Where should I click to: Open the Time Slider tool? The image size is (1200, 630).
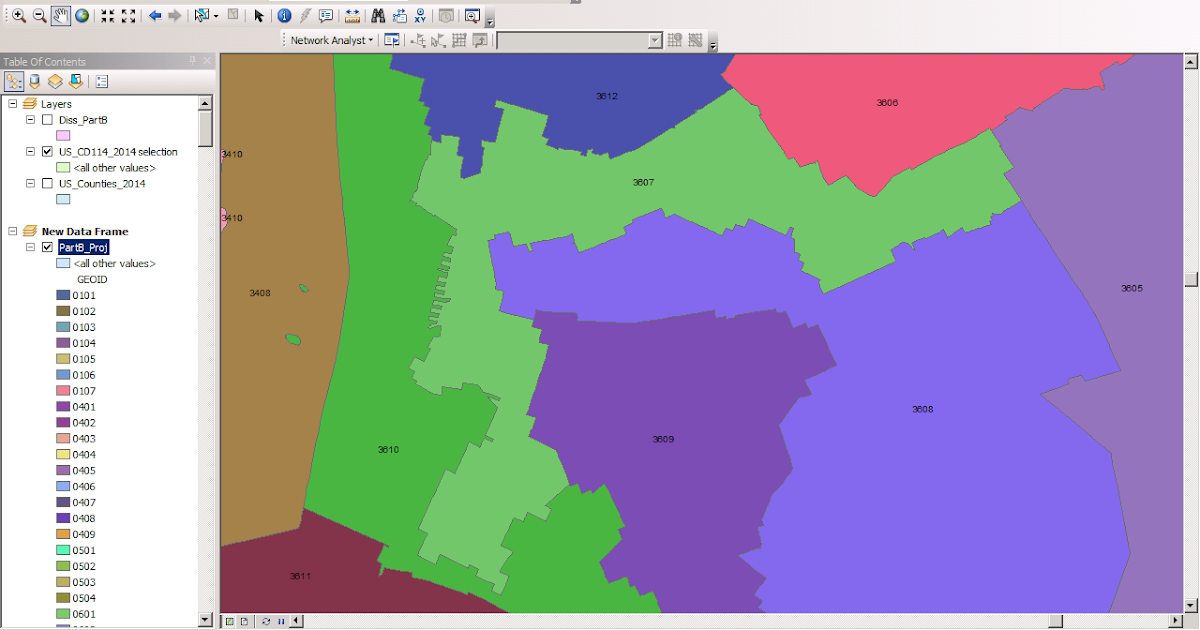coord(445,16)
